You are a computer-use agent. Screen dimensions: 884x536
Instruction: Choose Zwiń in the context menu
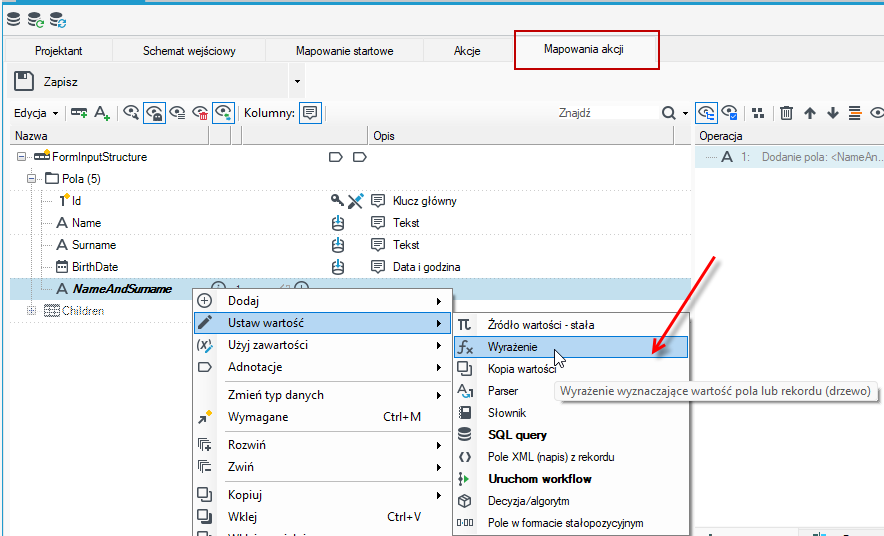(322, 467)
